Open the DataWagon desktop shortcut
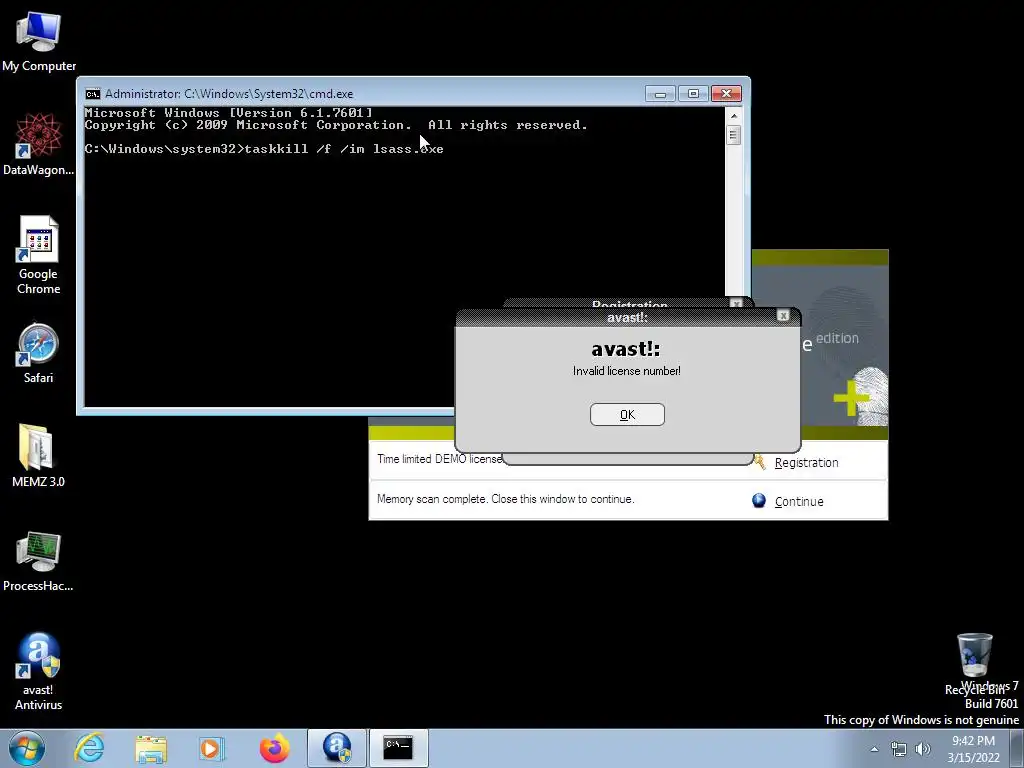Image resolution: width=1024 pixels, height=768 pixels. 39,144
